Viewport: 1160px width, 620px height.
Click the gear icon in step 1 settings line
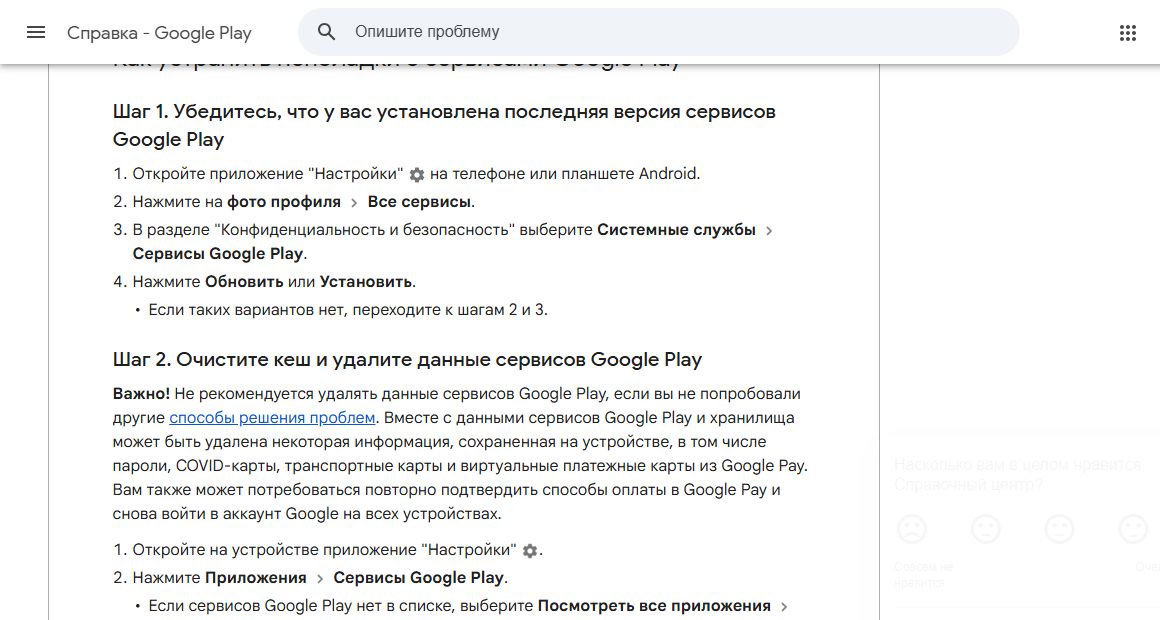coord(417,175)
